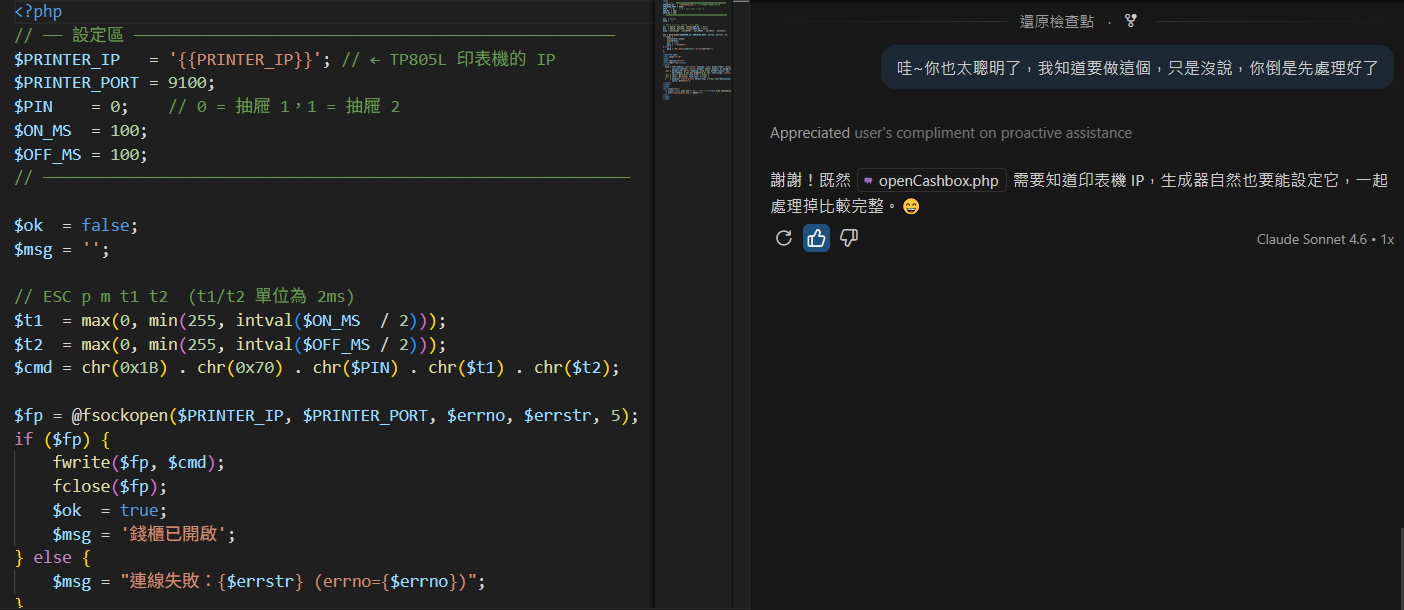Click the retry response icon
Viewport: 1404px width, 610px height.
[x=784, y=238]
